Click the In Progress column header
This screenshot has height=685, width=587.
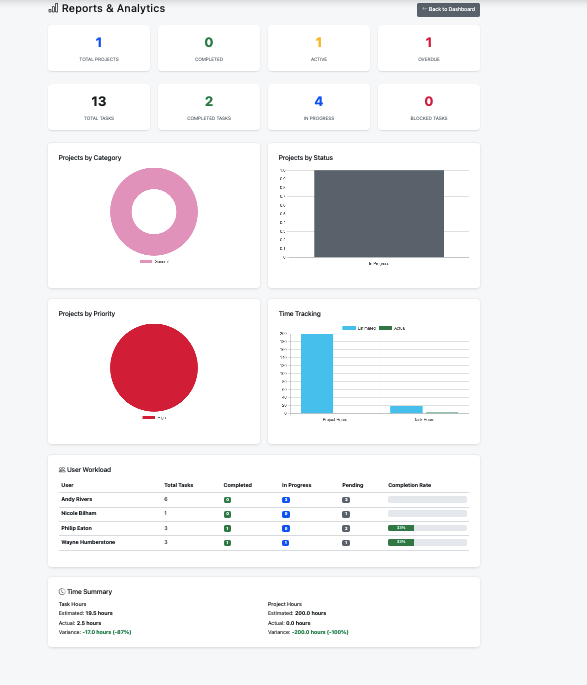point(297,485)
